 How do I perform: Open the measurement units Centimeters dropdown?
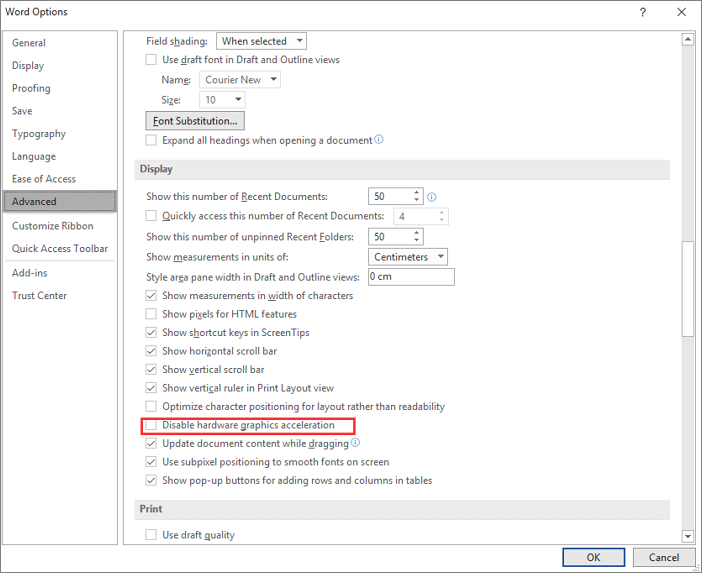coord(407,257)
